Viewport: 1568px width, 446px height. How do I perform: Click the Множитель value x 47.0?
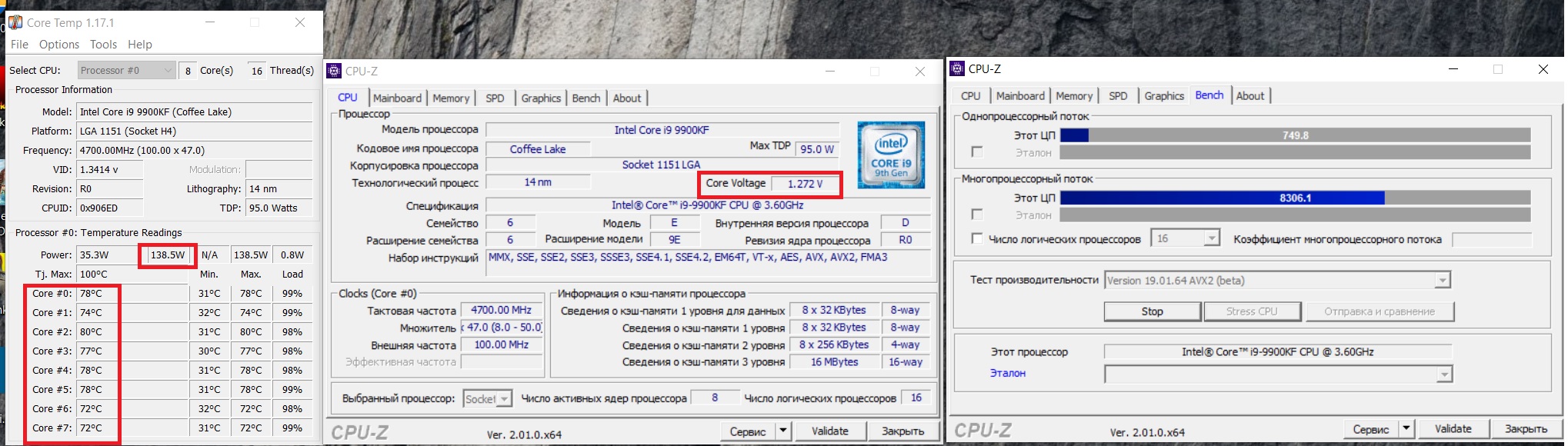tap(502, 327)
